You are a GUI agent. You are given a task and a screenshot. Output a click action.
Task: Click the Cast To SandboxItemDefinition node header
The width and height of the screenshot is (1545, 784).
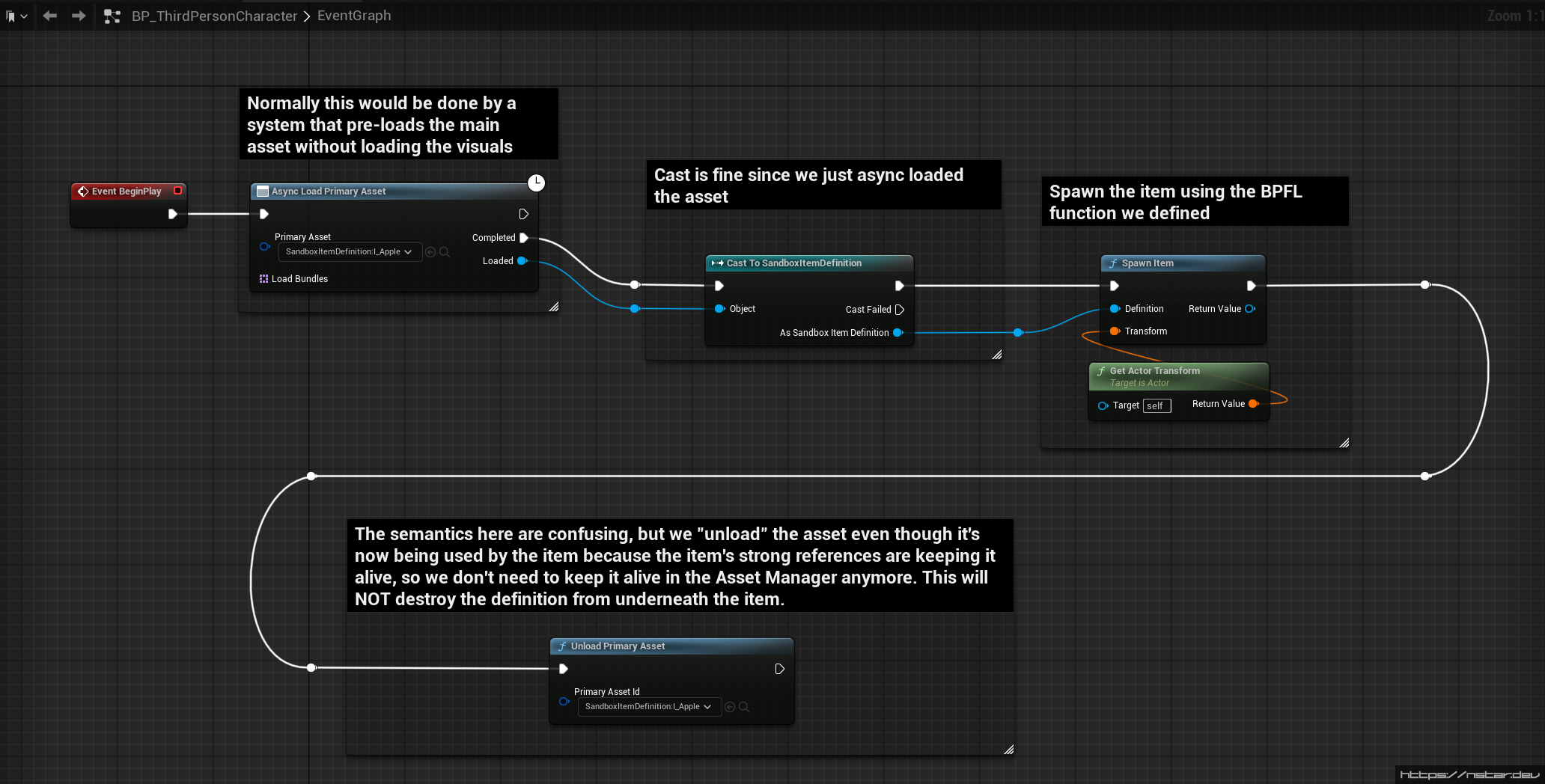tap(793, 263)
